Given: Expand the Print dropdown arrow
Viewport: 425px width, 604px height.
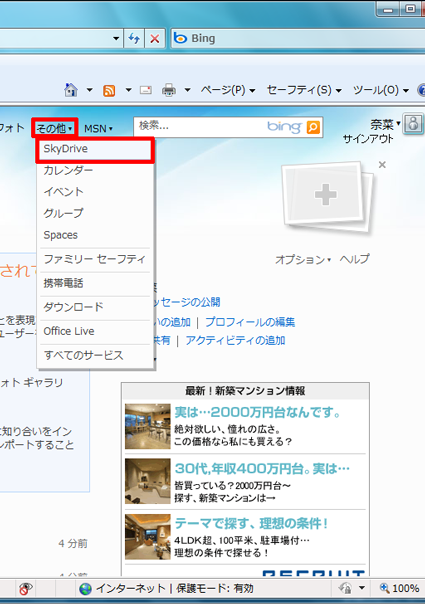Looking at the screenshot, I should pyautogui.click(x=187, y=90).
